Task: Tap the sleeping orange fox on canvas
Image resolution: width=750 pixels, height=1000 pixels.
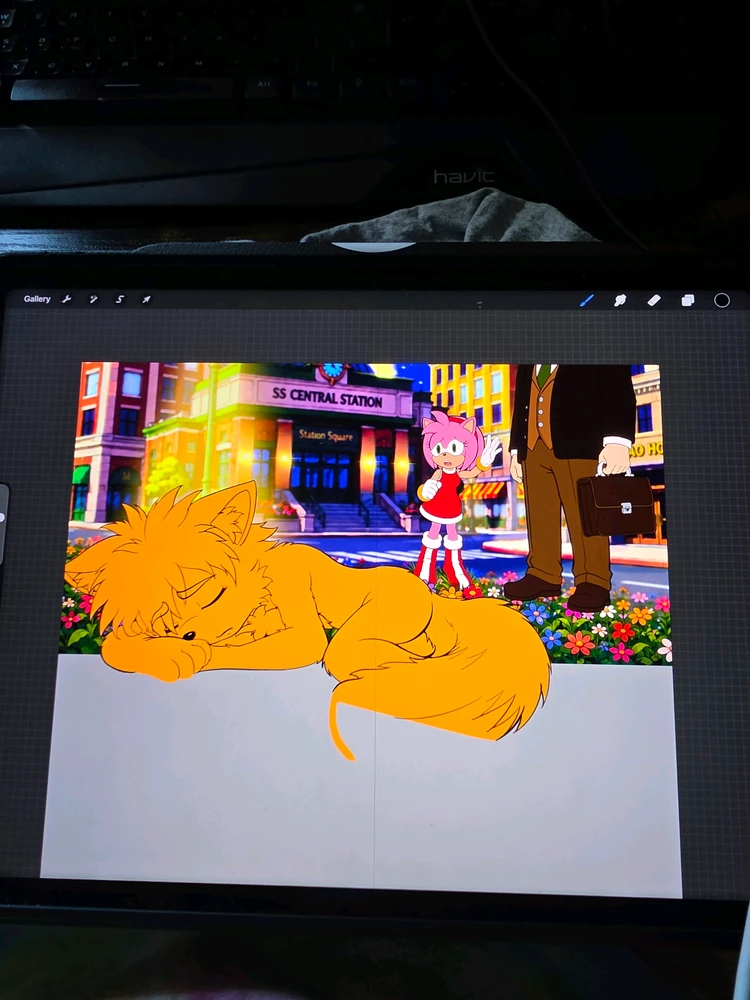Action: [306, 619]
